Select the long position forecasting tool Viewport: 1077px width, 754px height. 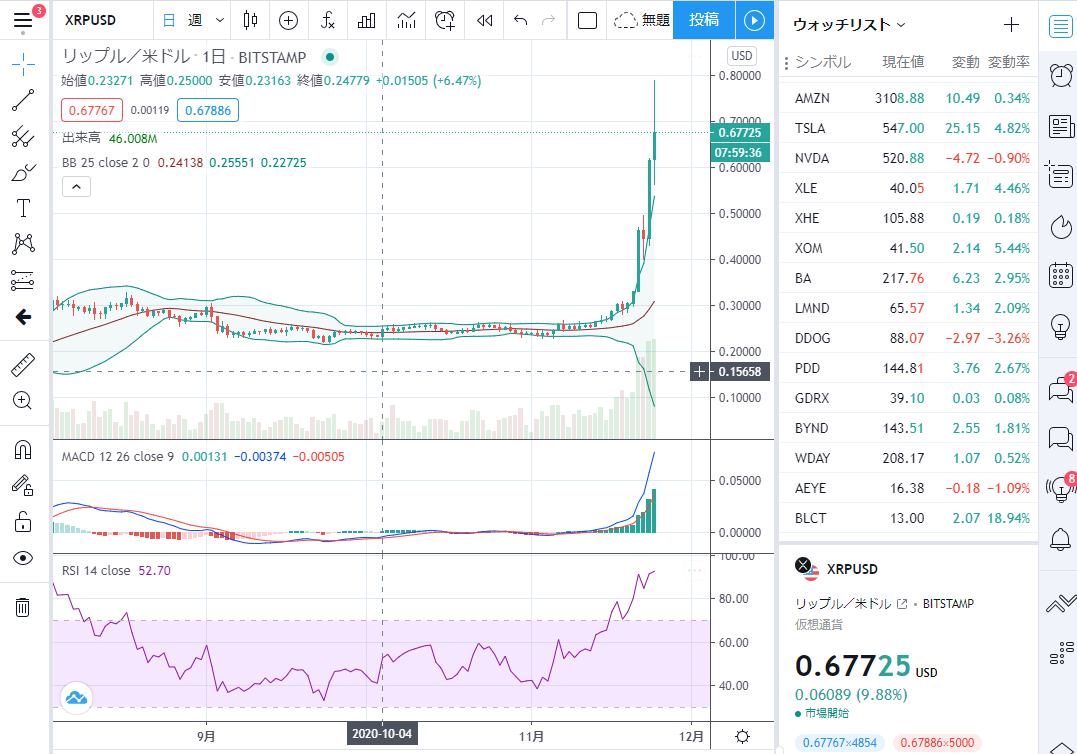click(23, 280)
